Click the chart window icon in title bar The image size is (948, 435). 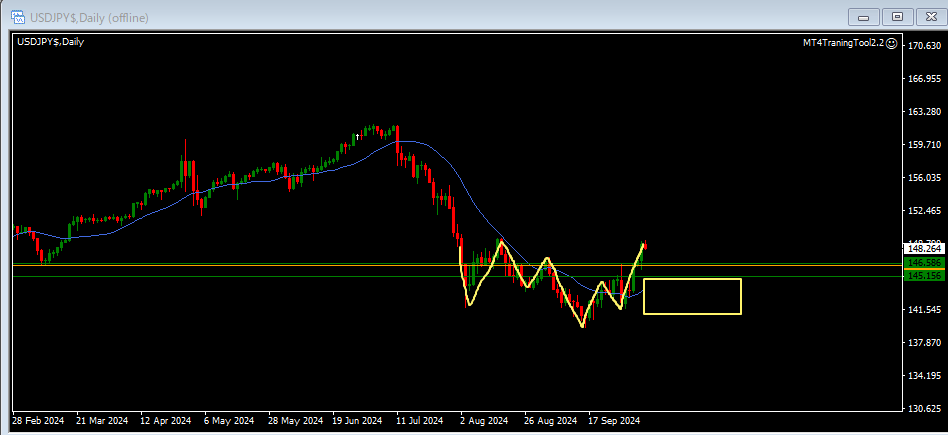coord(18,16)
